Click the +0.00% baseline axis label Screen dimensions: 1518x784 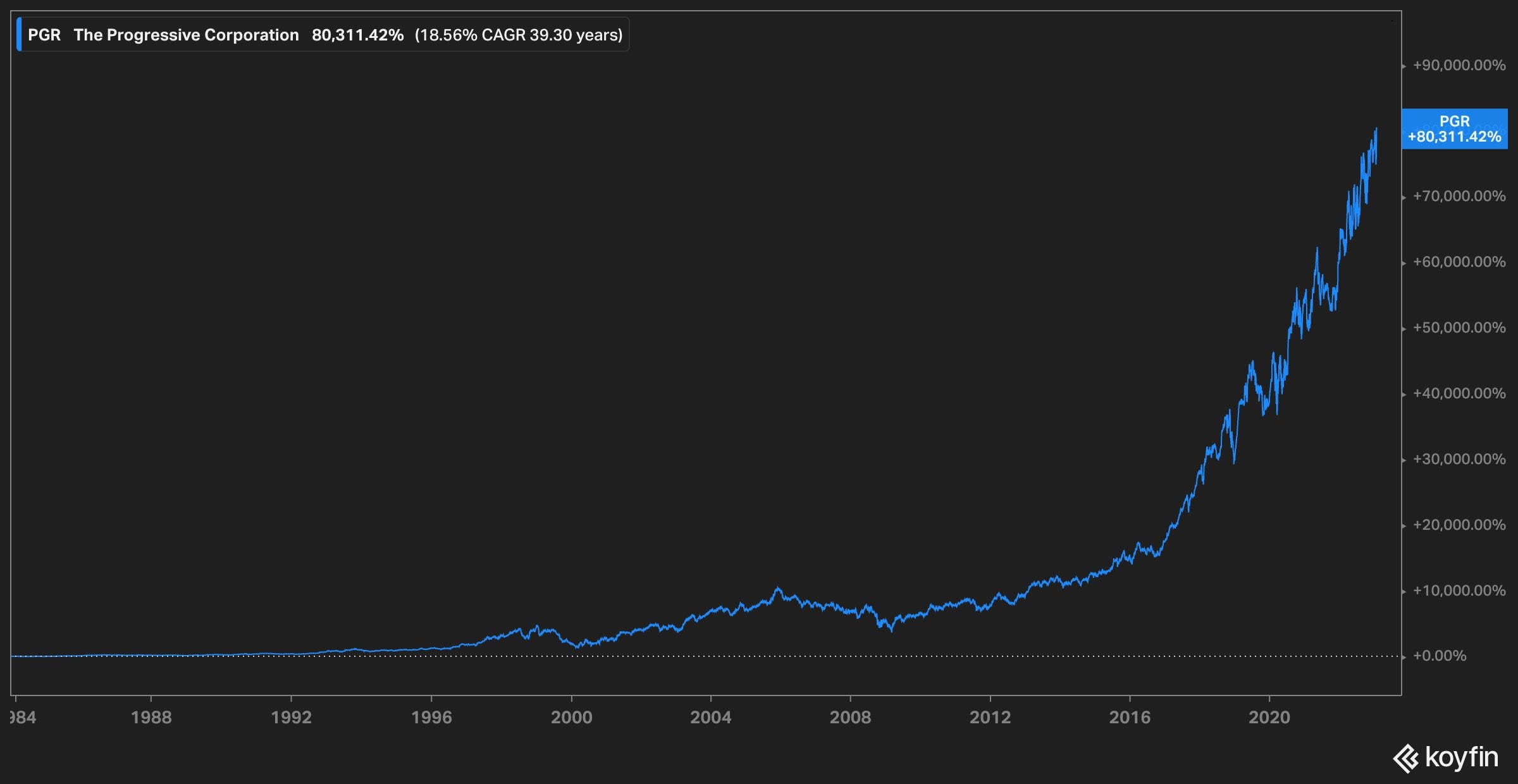1440,656
